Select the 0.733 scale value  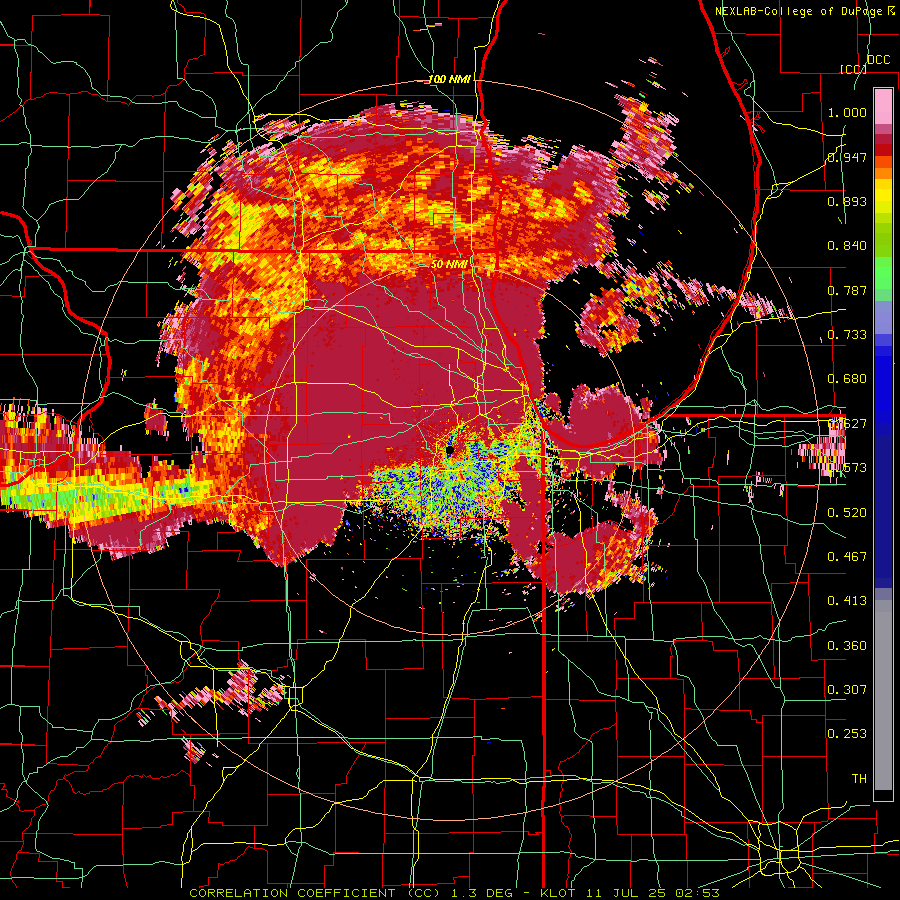(x=847, y=335)
